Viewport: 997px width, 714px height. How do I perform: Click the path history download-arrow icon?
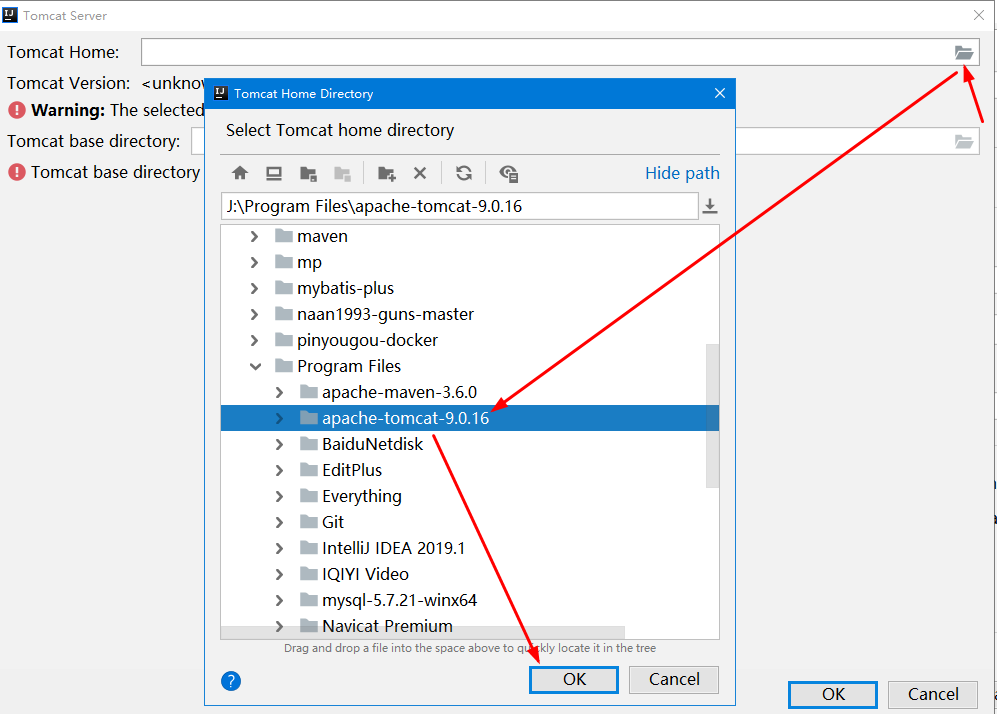point(710,206)
